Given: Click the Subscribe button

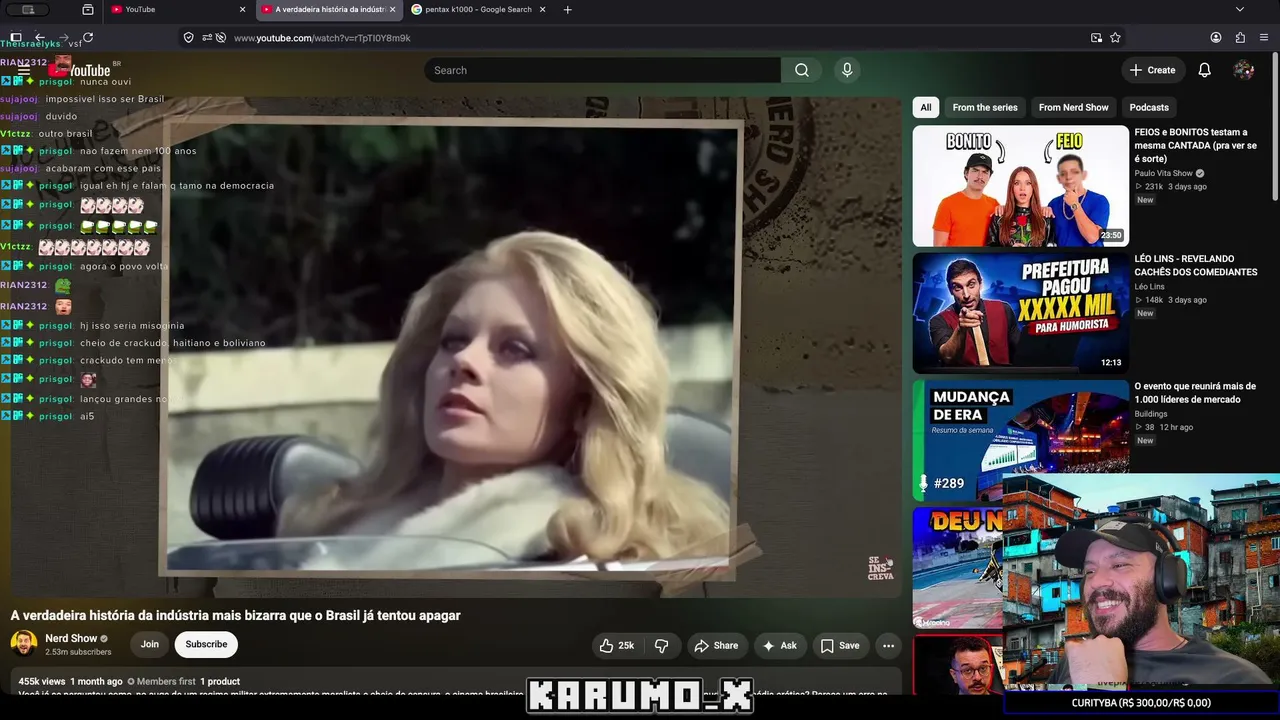Looking at the screenshot, I should click(206, 645).
